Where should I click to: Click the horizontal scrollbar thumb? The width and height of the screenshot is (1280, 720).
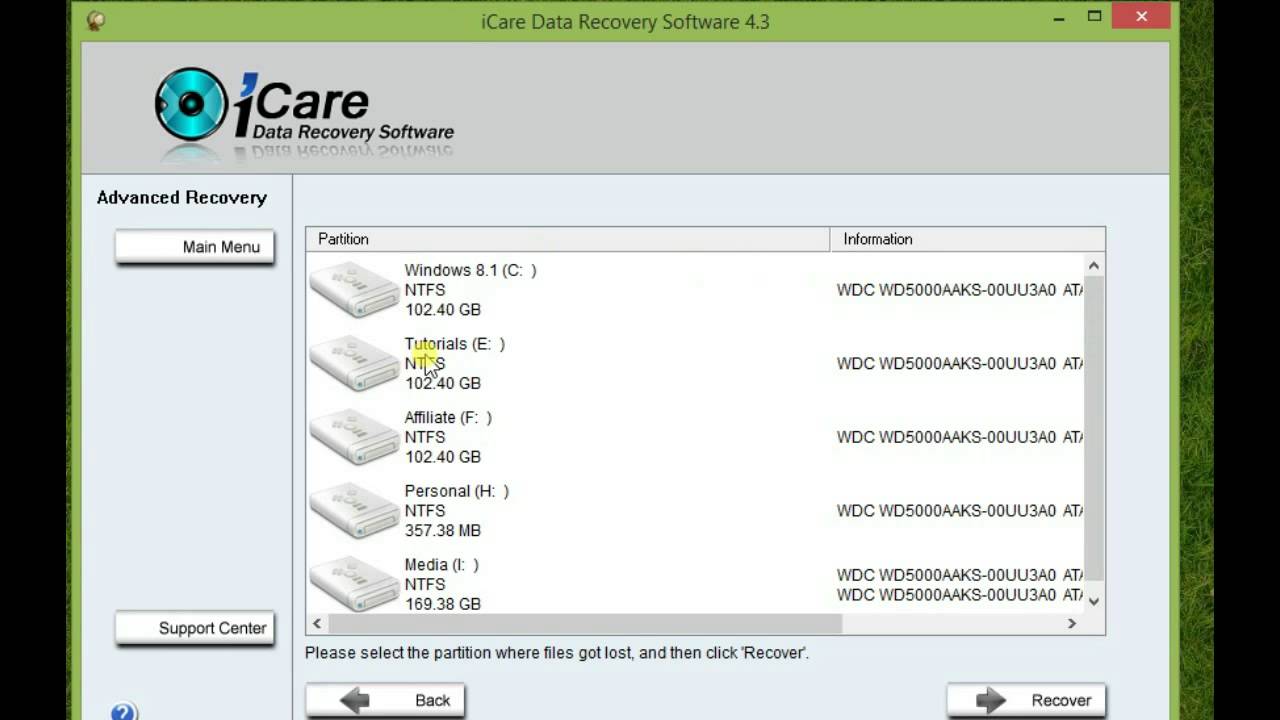585,623
